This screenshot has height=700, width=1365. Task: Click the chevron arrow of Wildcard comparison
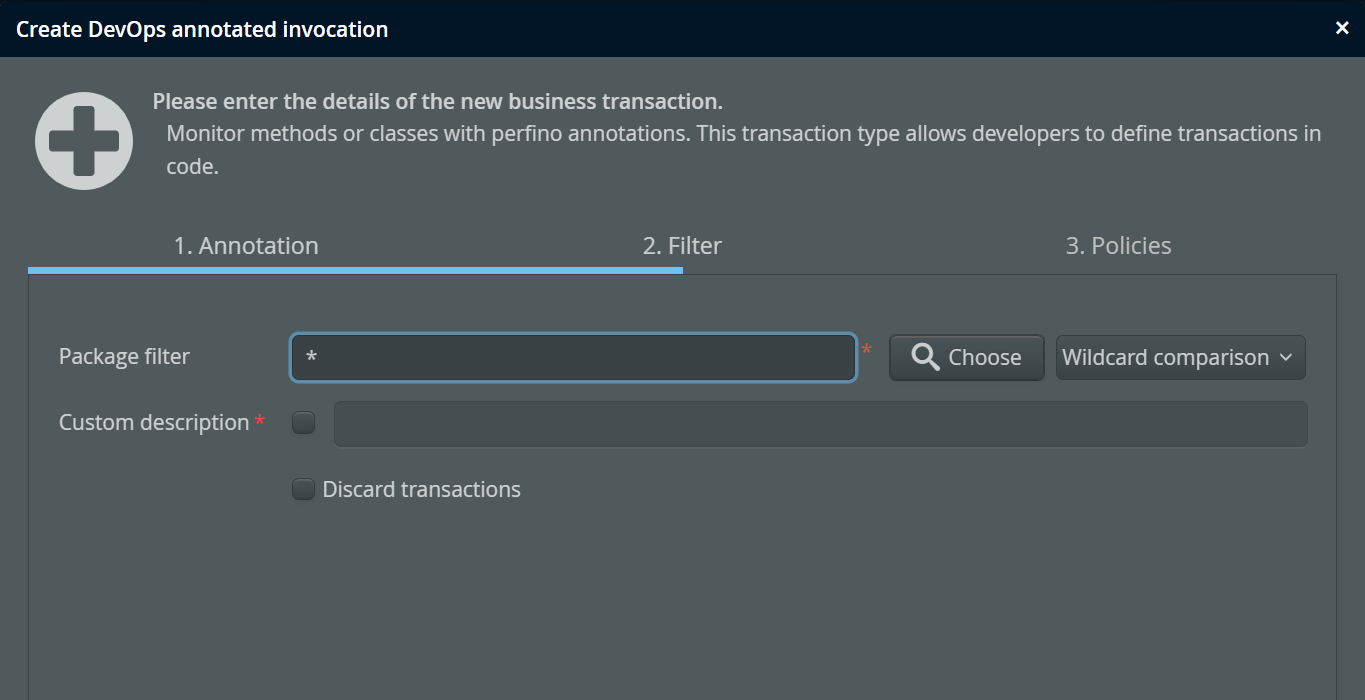click(x=1286, y=357)
